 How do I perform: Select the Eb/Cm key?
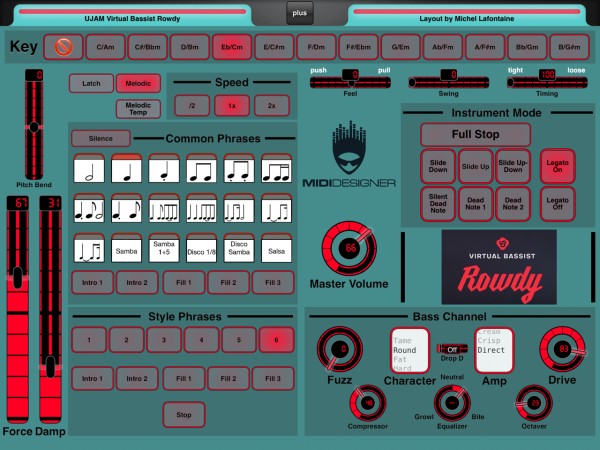[x=232, y=47]
